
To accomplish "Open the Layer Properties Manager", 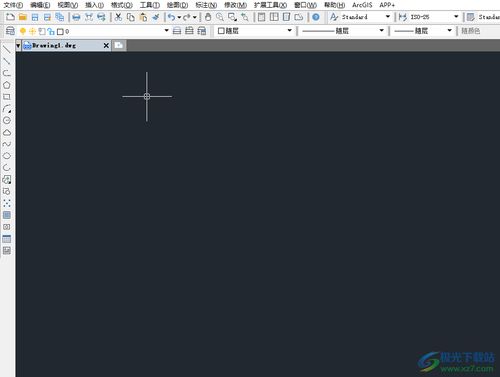I will click(x=10, y=31).
